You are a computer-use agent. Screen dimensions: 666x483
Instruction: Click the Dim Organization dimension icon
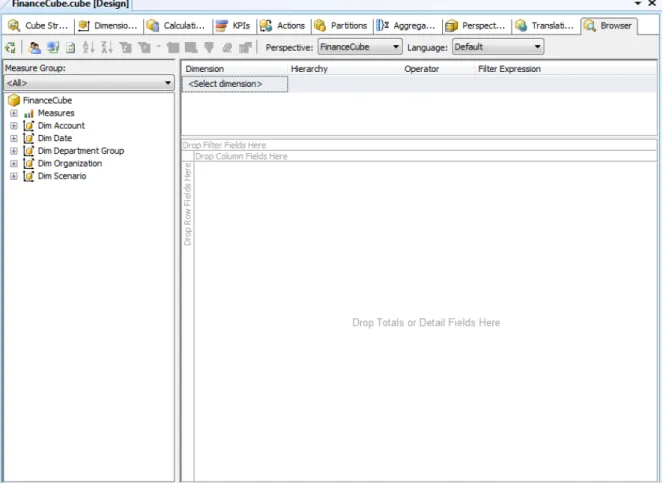coord(28,164)
